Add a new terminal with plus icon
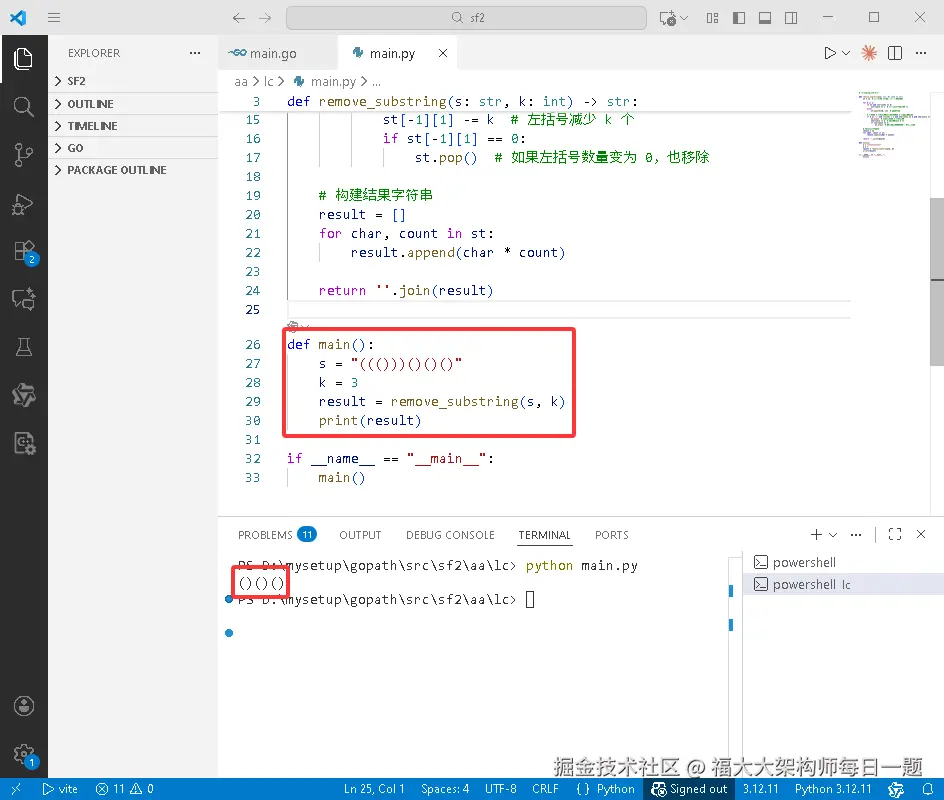This screenshot has width=944, height=800. (816, 534)
